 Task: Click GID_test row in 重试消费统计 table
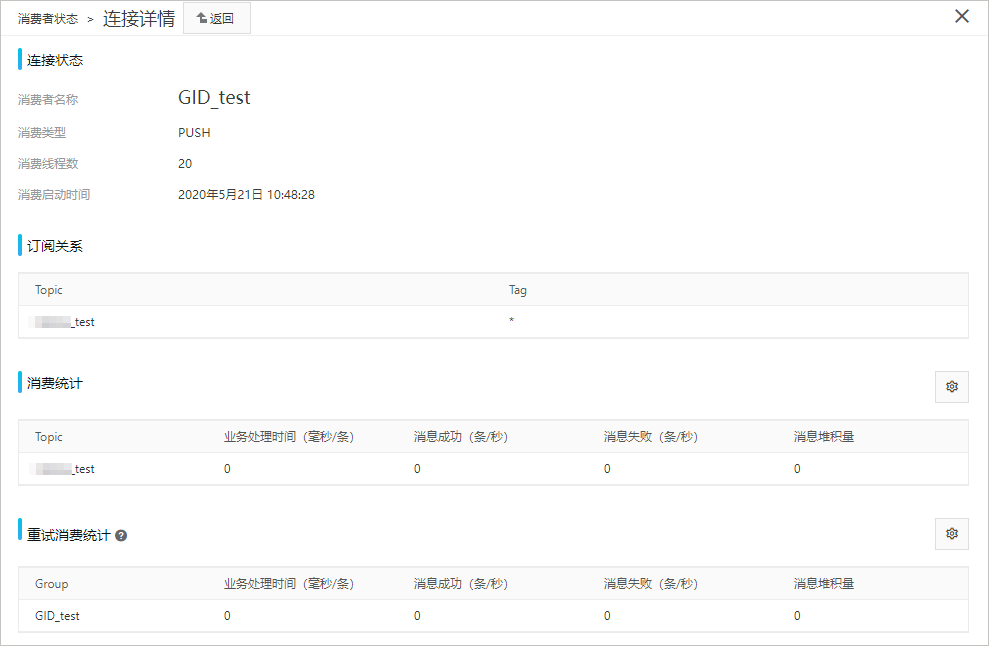coord(493,616)
